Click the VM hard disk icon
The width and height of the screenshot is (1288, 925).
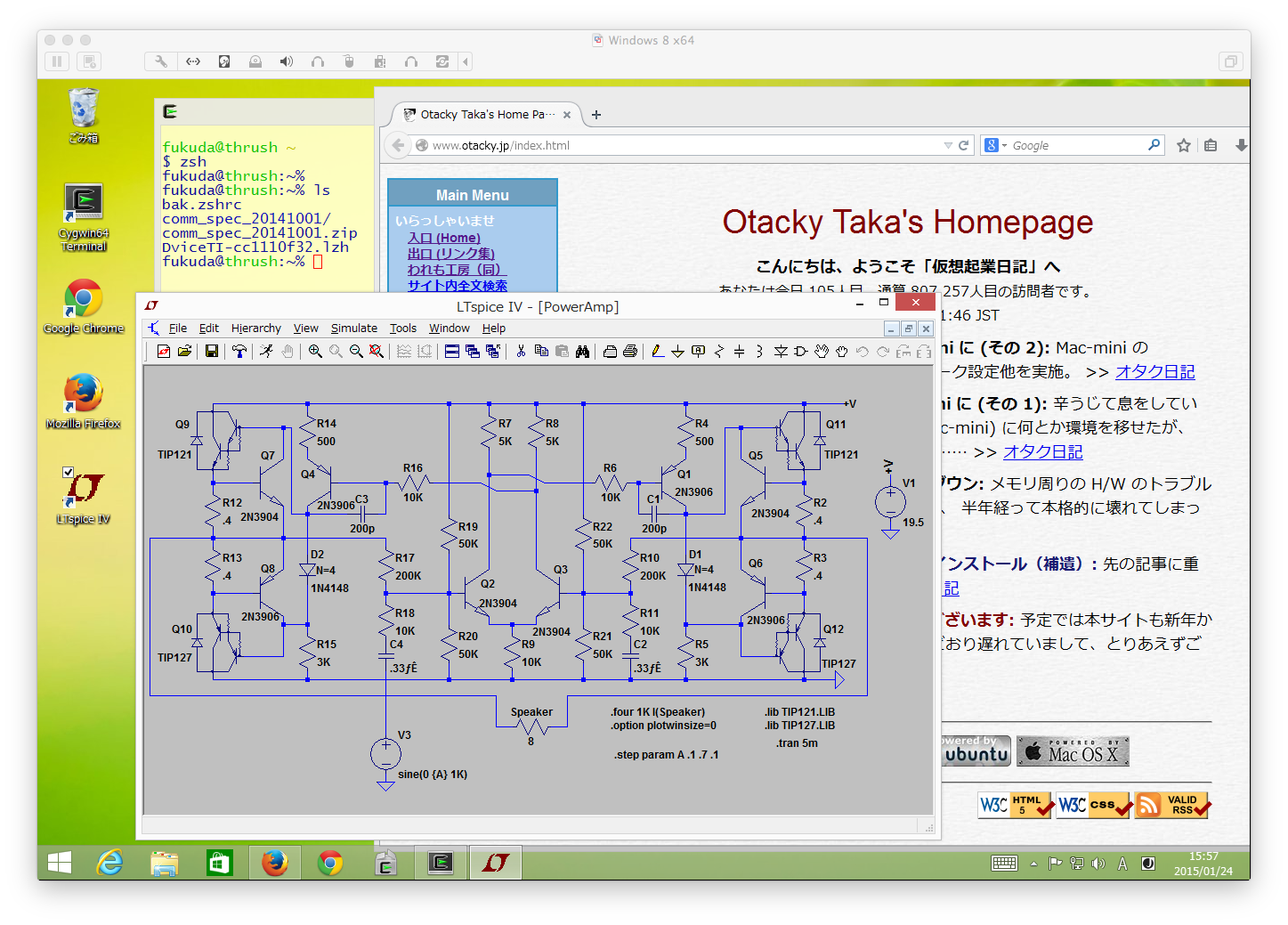[x=223, y=61]
